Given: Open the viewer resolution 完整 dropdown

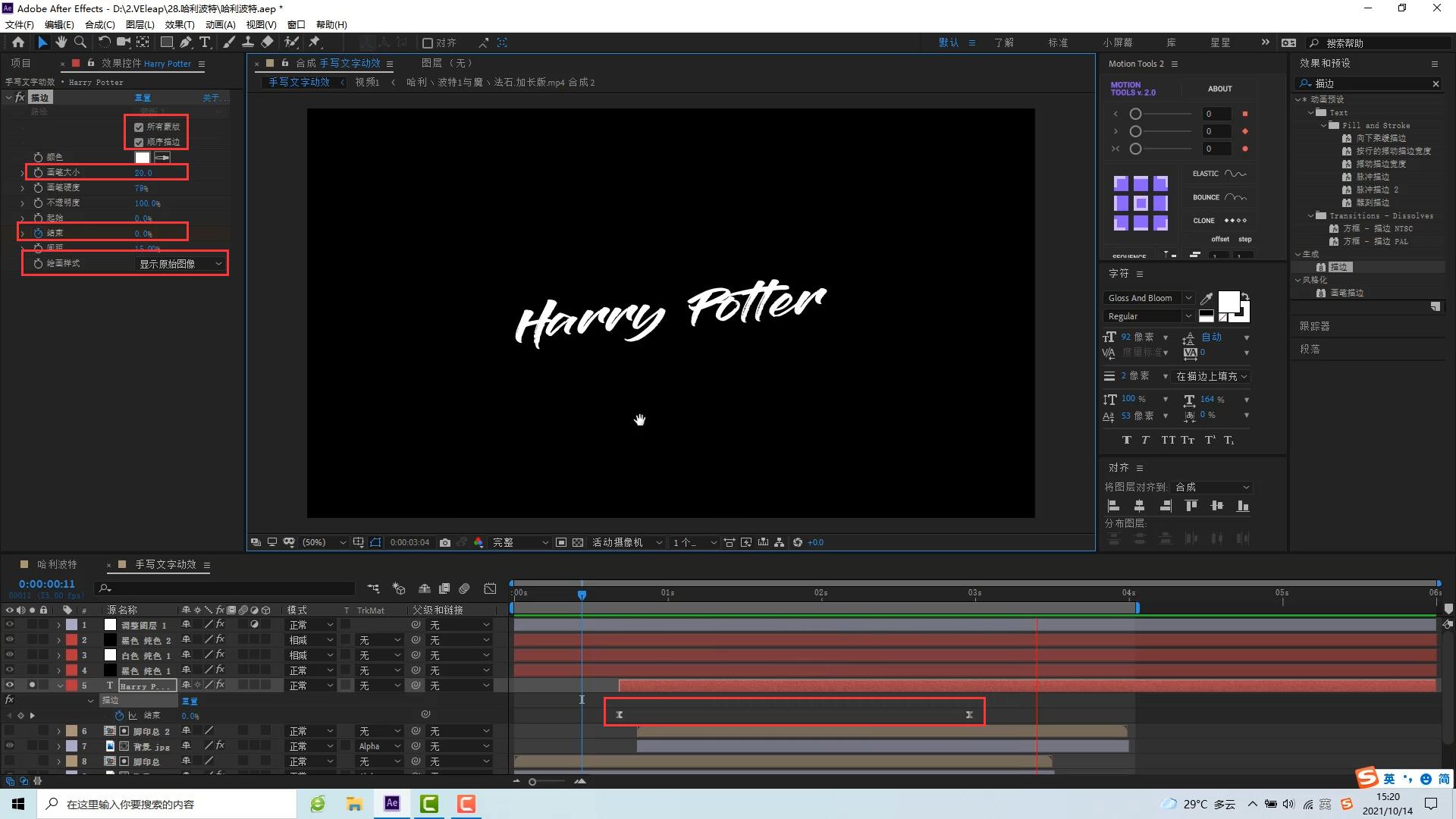Looking at the screenshot, I should click(x=520, y=542).
